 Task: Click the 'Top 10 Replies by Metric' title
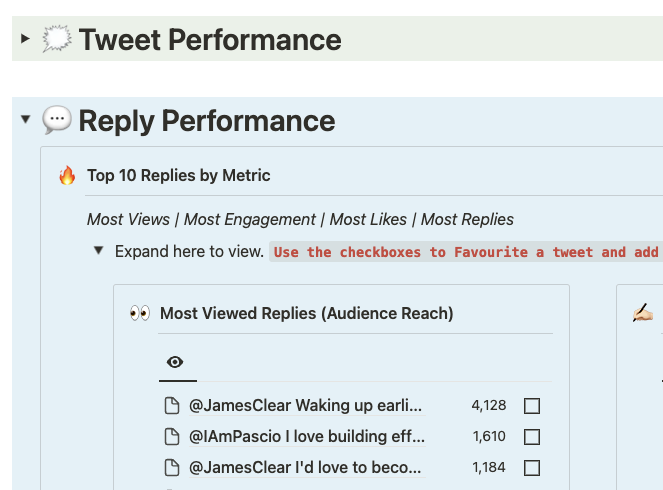tap(179, 176)
